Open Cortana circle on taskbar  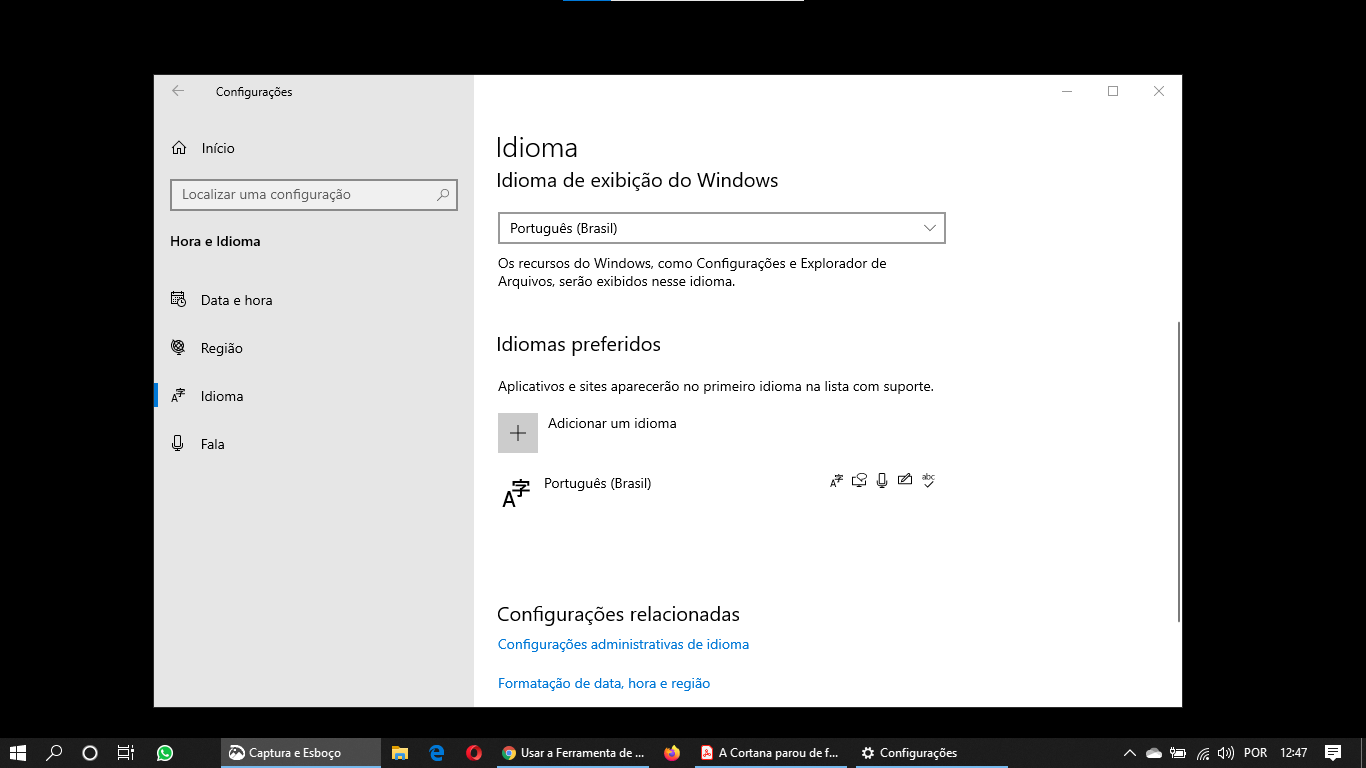click(x=90, y=753)
